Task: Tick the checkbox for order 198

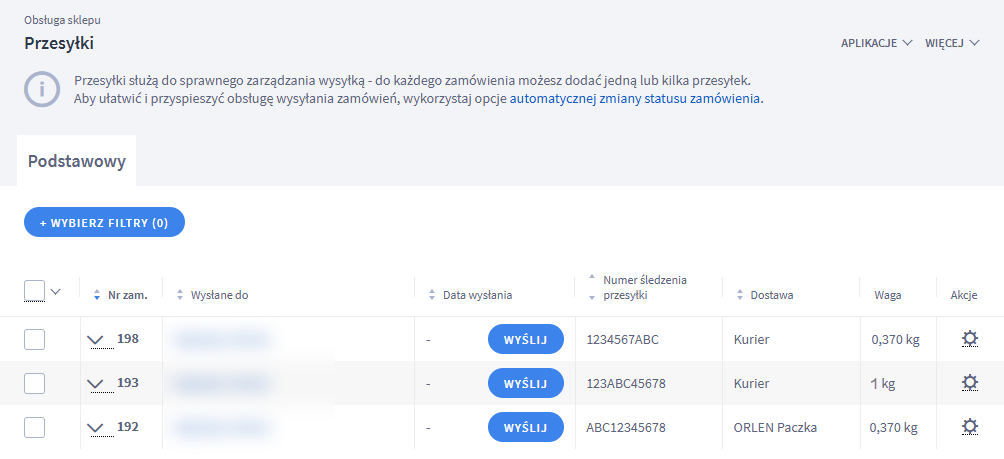Action: 34,339
